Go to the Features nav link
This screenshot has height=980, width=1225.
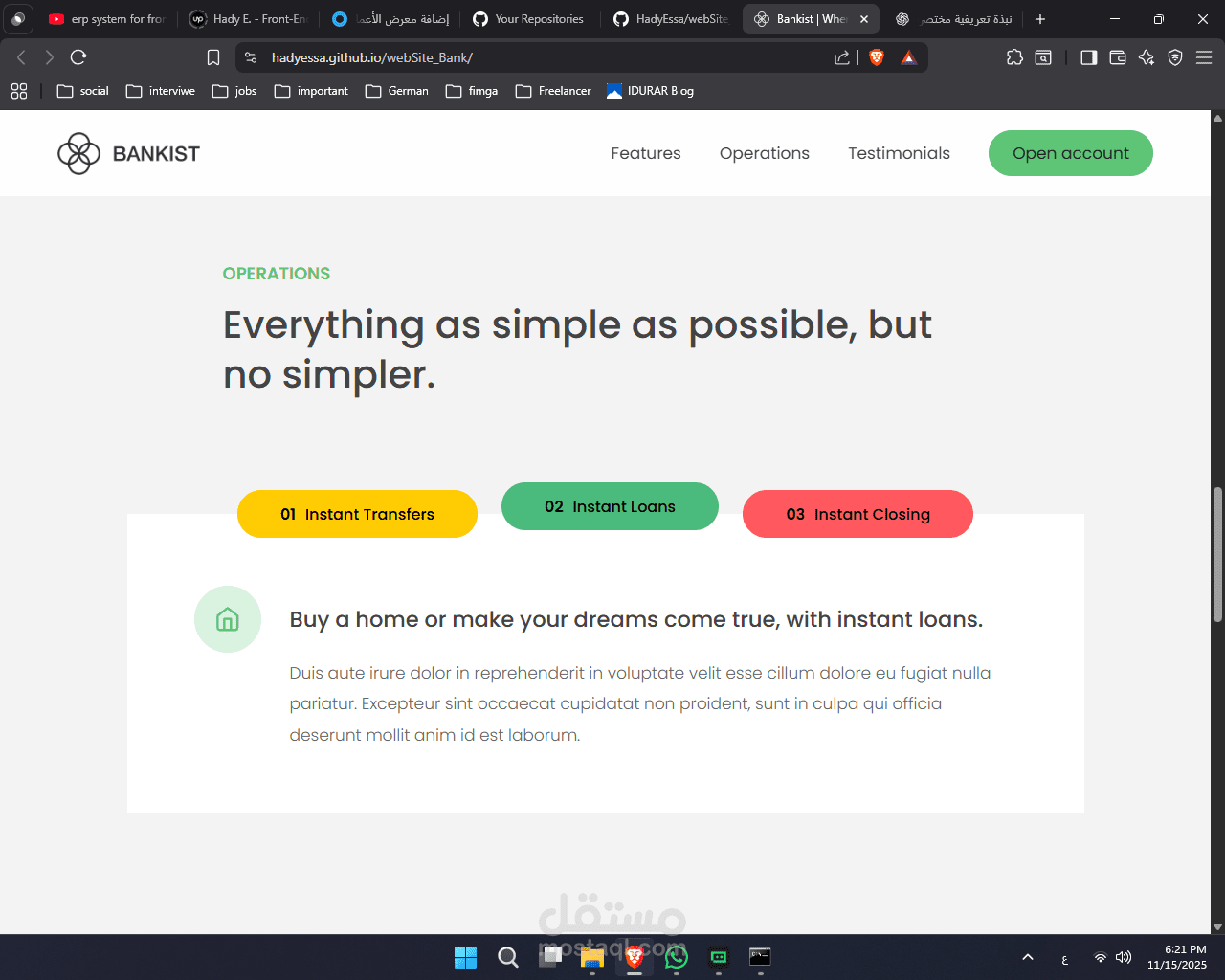coord(646,153)
